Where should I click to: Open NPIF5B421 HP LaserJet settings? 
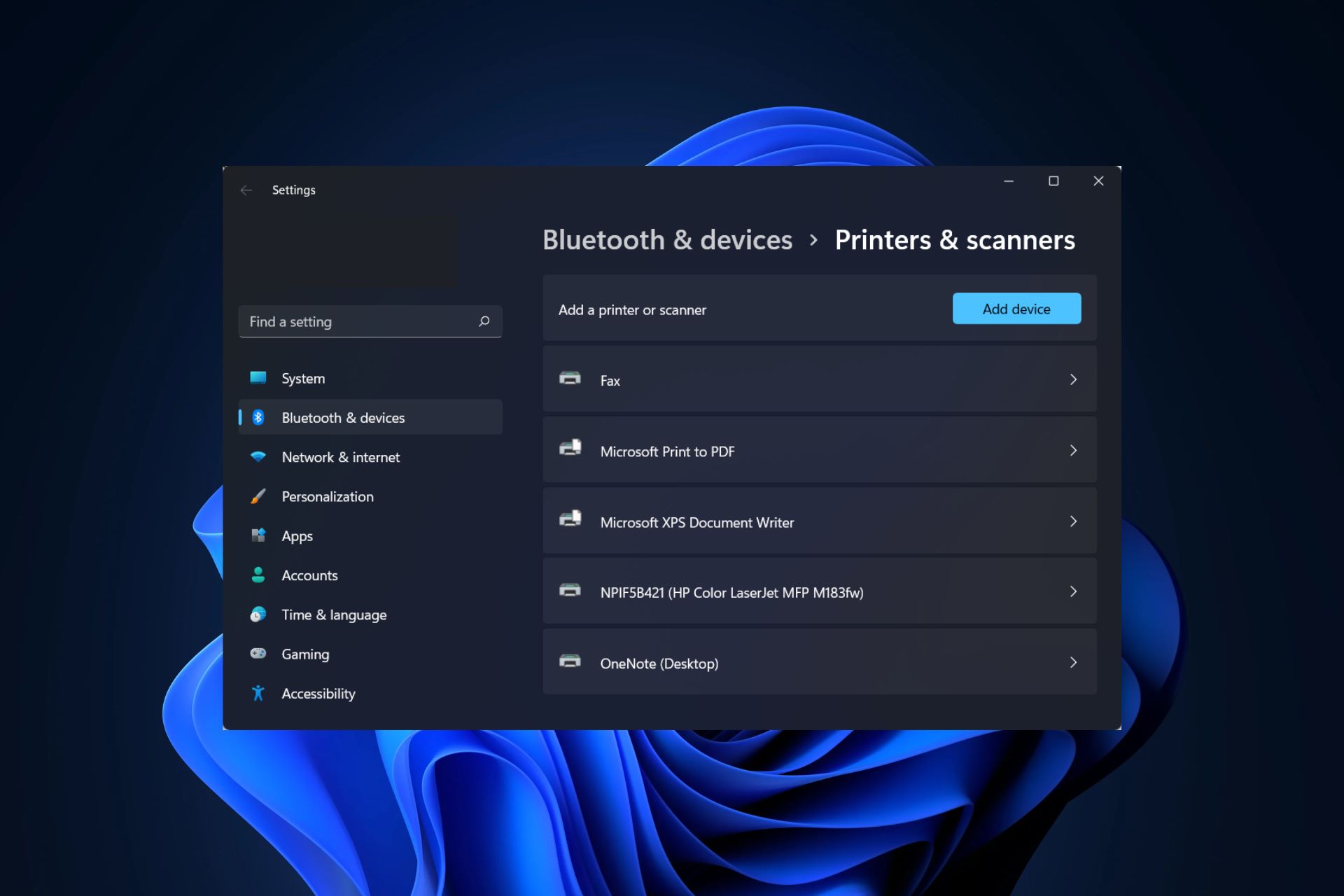click(819, 591)
